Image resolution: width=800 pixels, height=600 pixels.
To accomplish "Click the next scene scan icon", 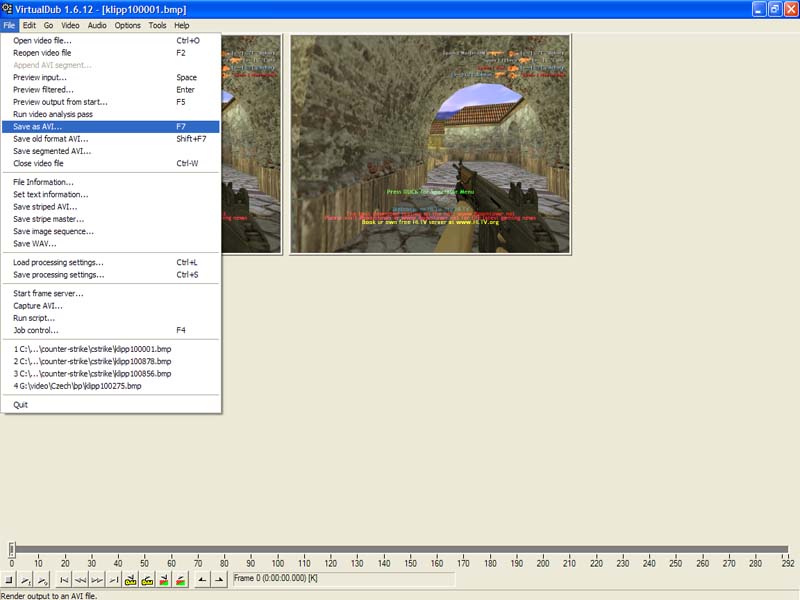I will (x=181, y=580).
